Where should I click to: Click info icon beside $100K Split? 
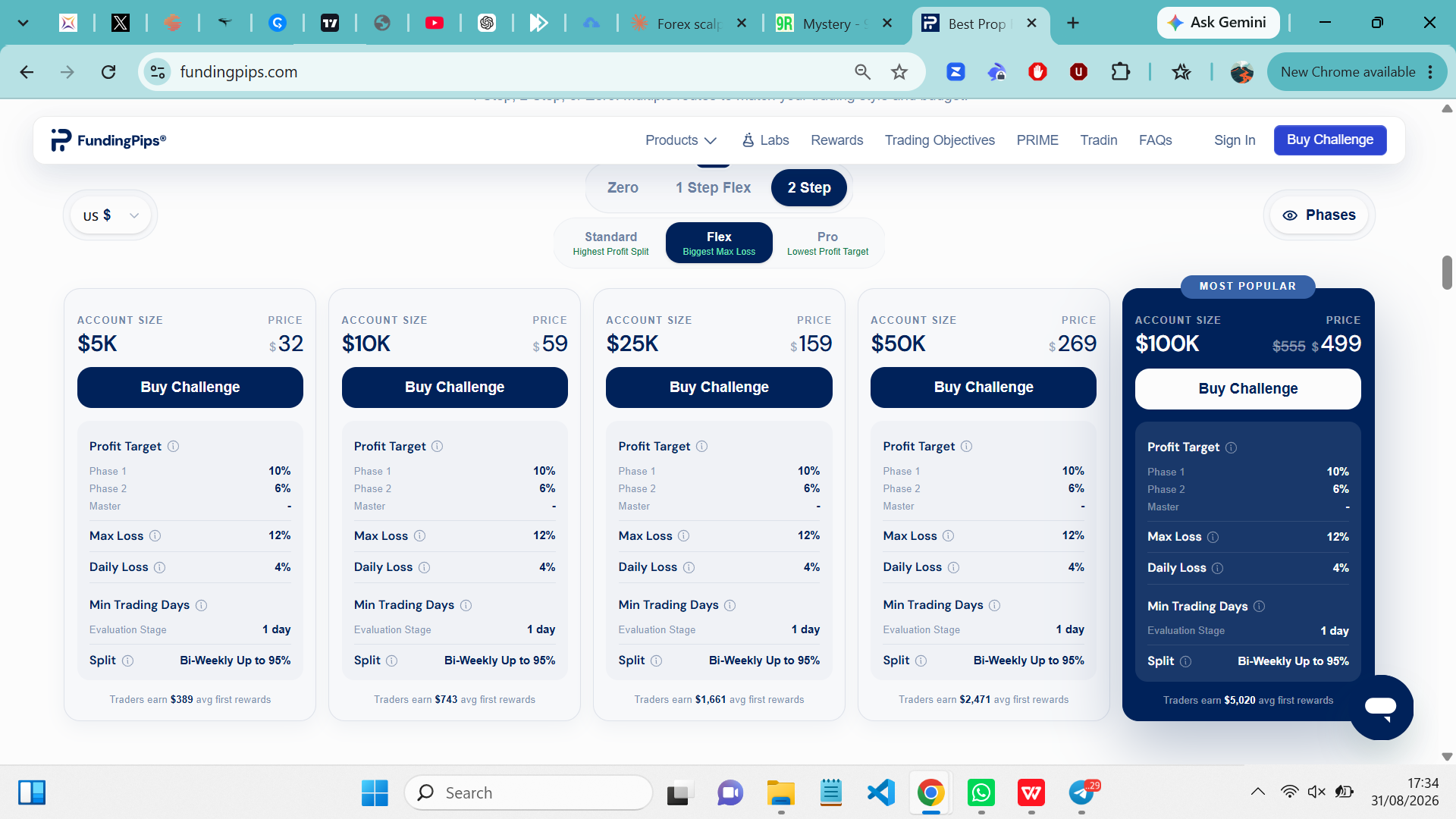[x=1185, y=661]
